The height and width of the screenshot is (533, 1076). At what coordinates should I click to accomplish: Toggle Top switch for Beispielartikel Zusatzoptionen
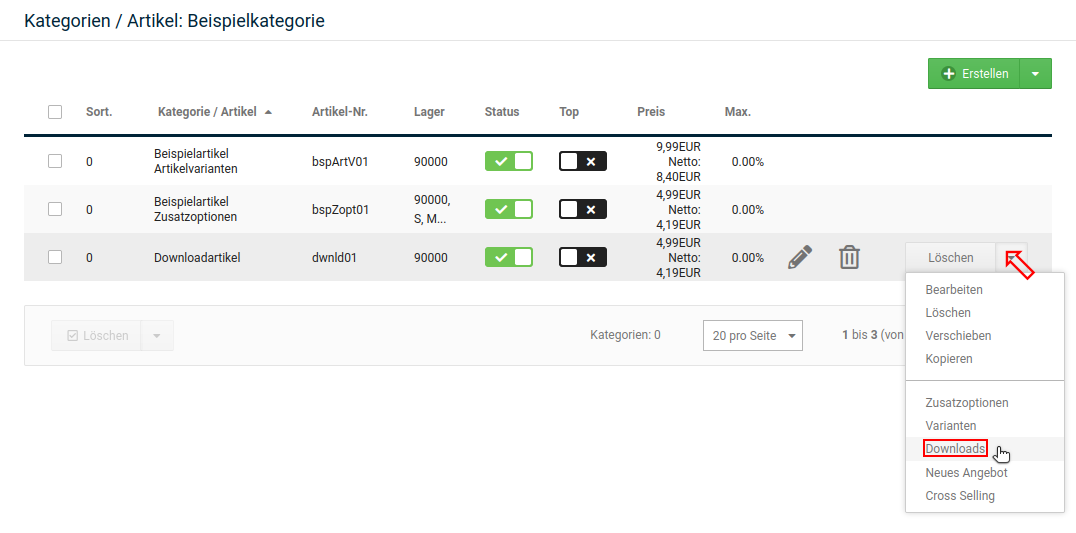tap(582, 209)
